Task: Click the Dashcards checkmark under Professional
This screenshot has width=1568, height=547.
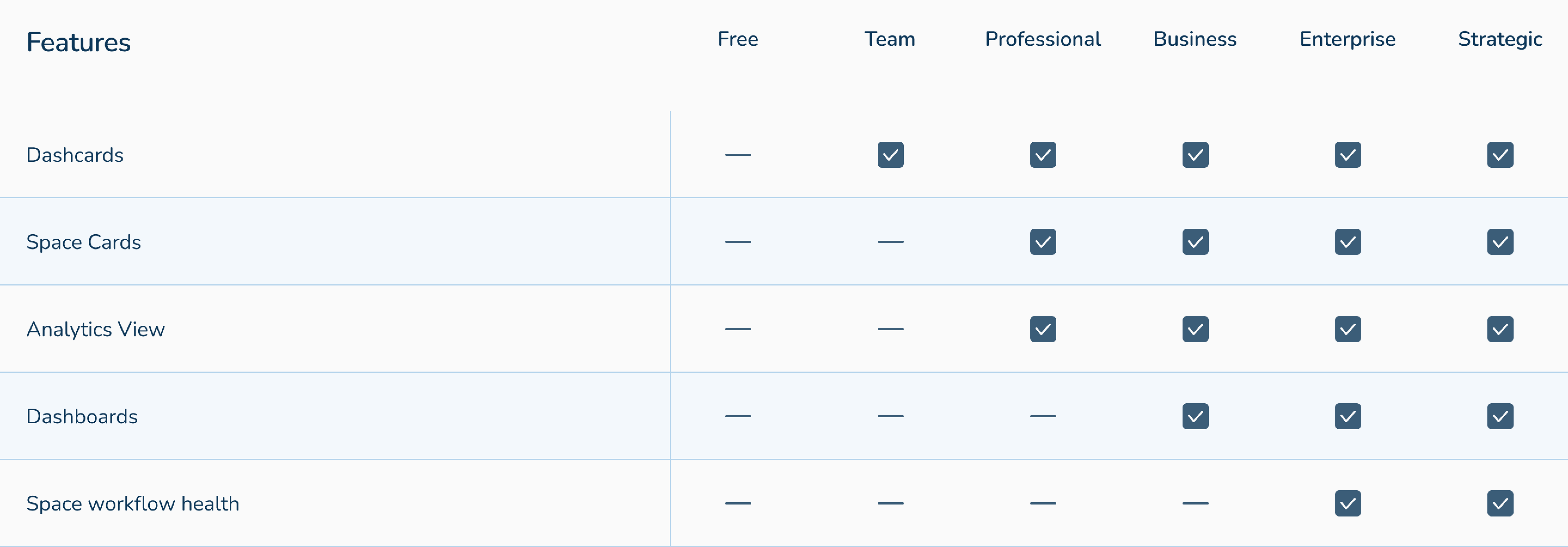Action: click(1043, 155)
